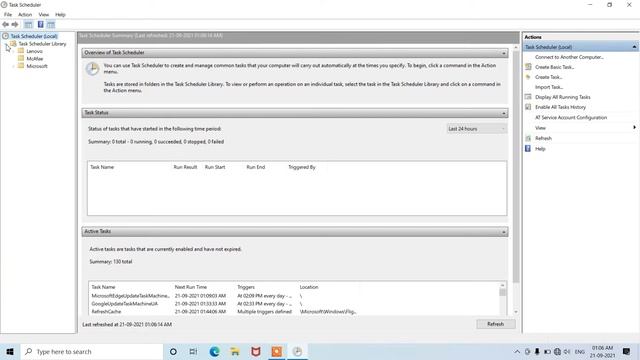
Task: Click the Enable All Tasks History icon
Action: (x=528, y=107)
